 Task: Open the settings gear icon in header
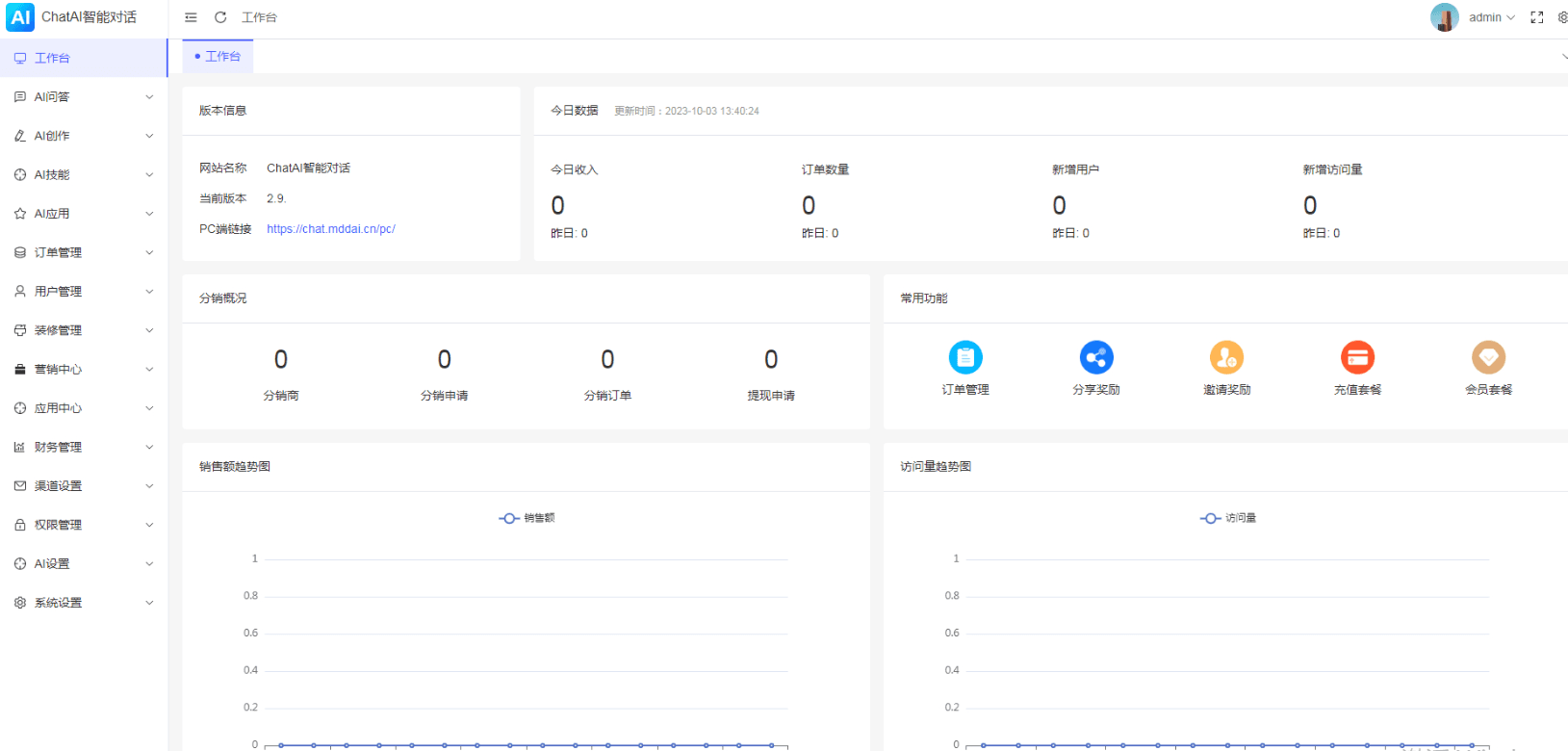pos(1563,17)
